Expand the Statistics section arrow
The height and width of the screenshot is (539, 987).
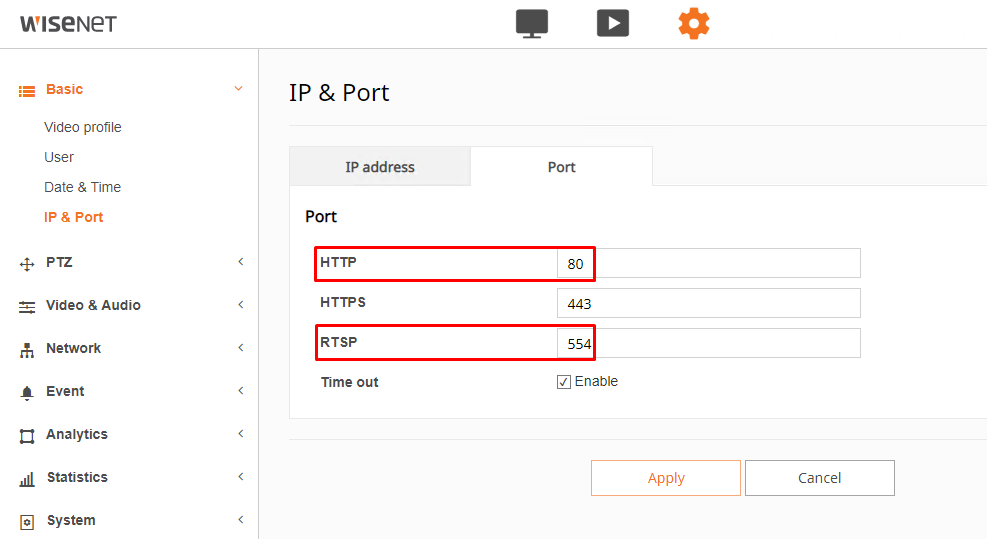coord(240,477)
